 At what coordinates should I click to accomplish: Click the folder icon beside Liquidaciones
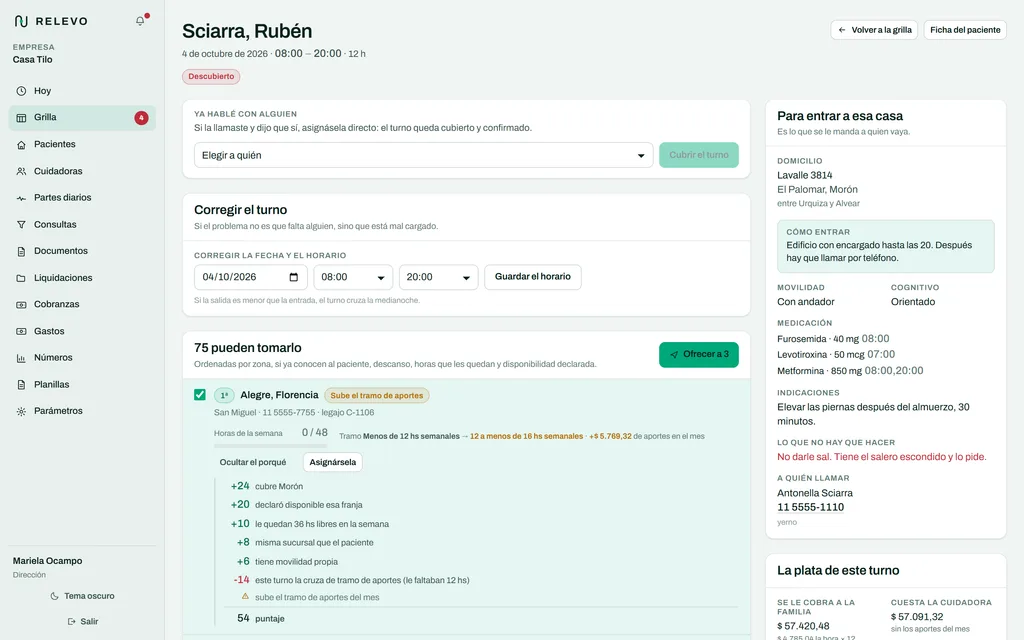pos(21,278)
